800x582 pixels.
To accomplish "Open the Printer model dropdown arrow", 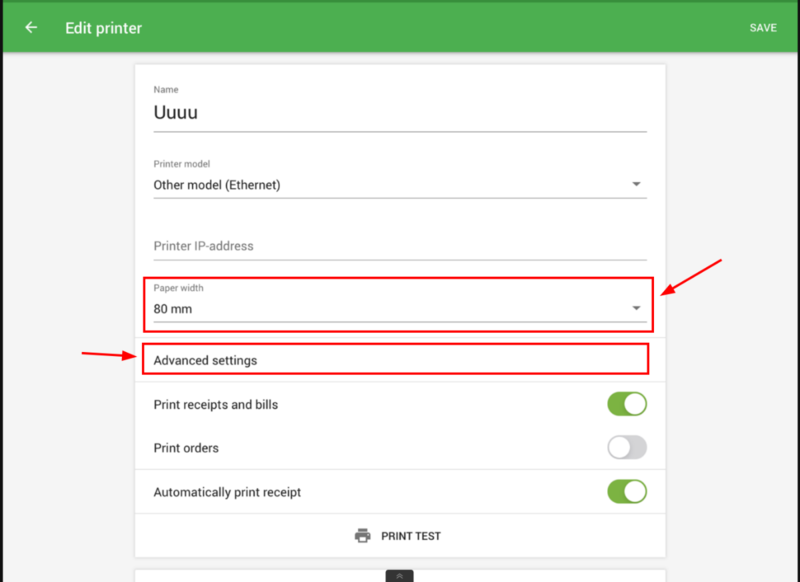I will pos(636,185).
